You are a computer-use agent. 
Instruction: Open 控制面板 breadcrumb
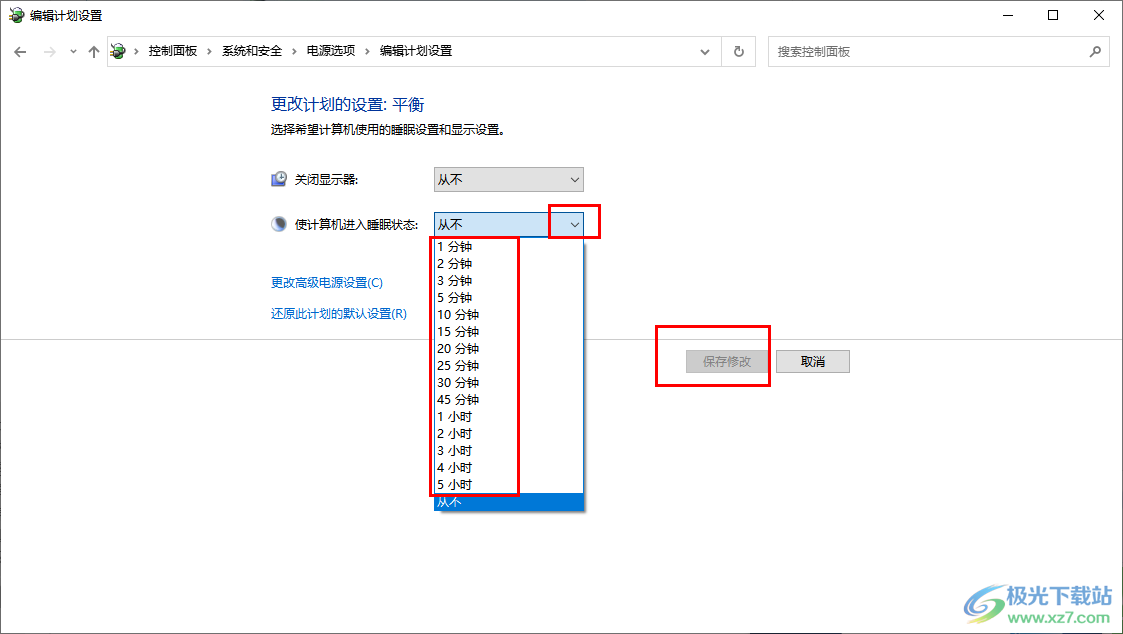[x=173, y=51]
